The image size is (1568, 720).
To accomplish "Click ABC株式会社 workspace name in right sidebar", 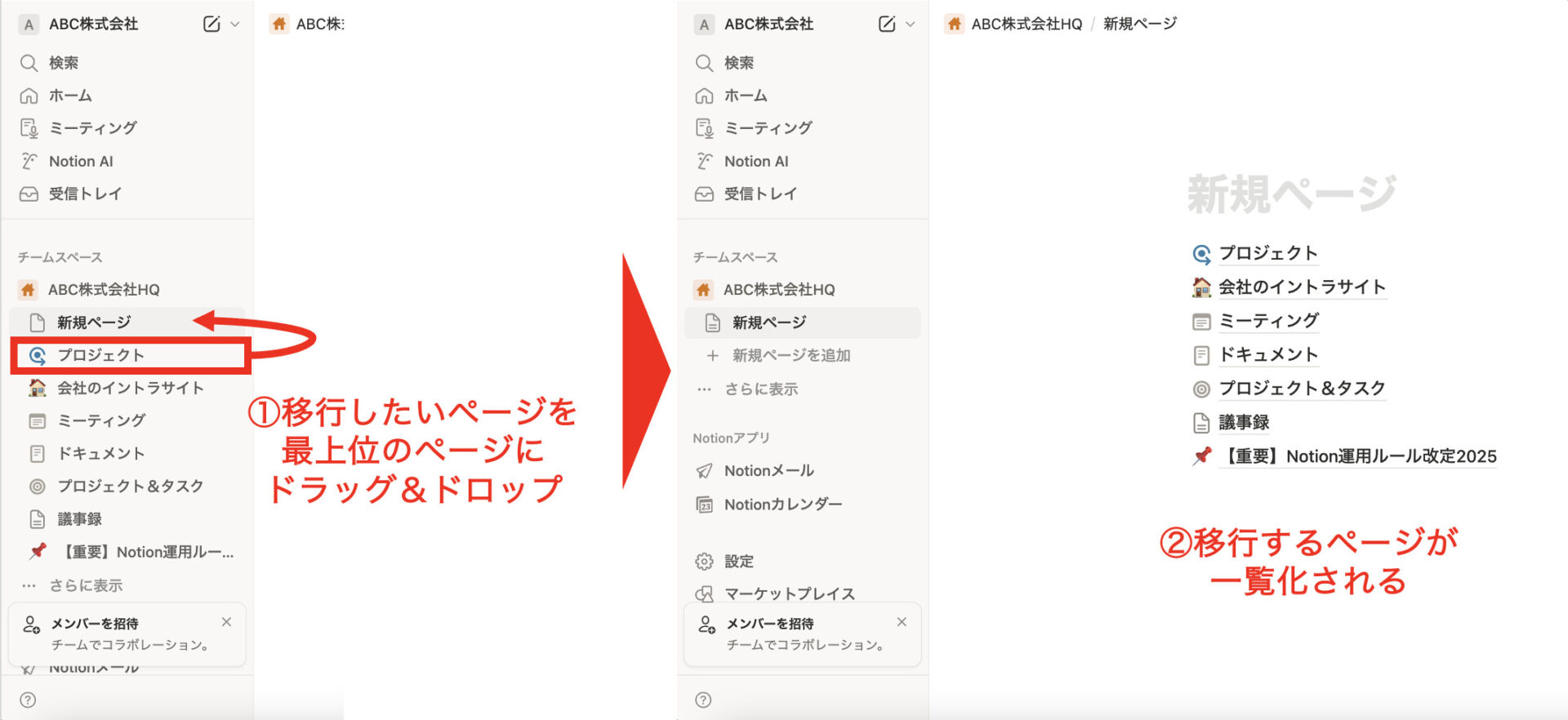I will click(768, 24).
